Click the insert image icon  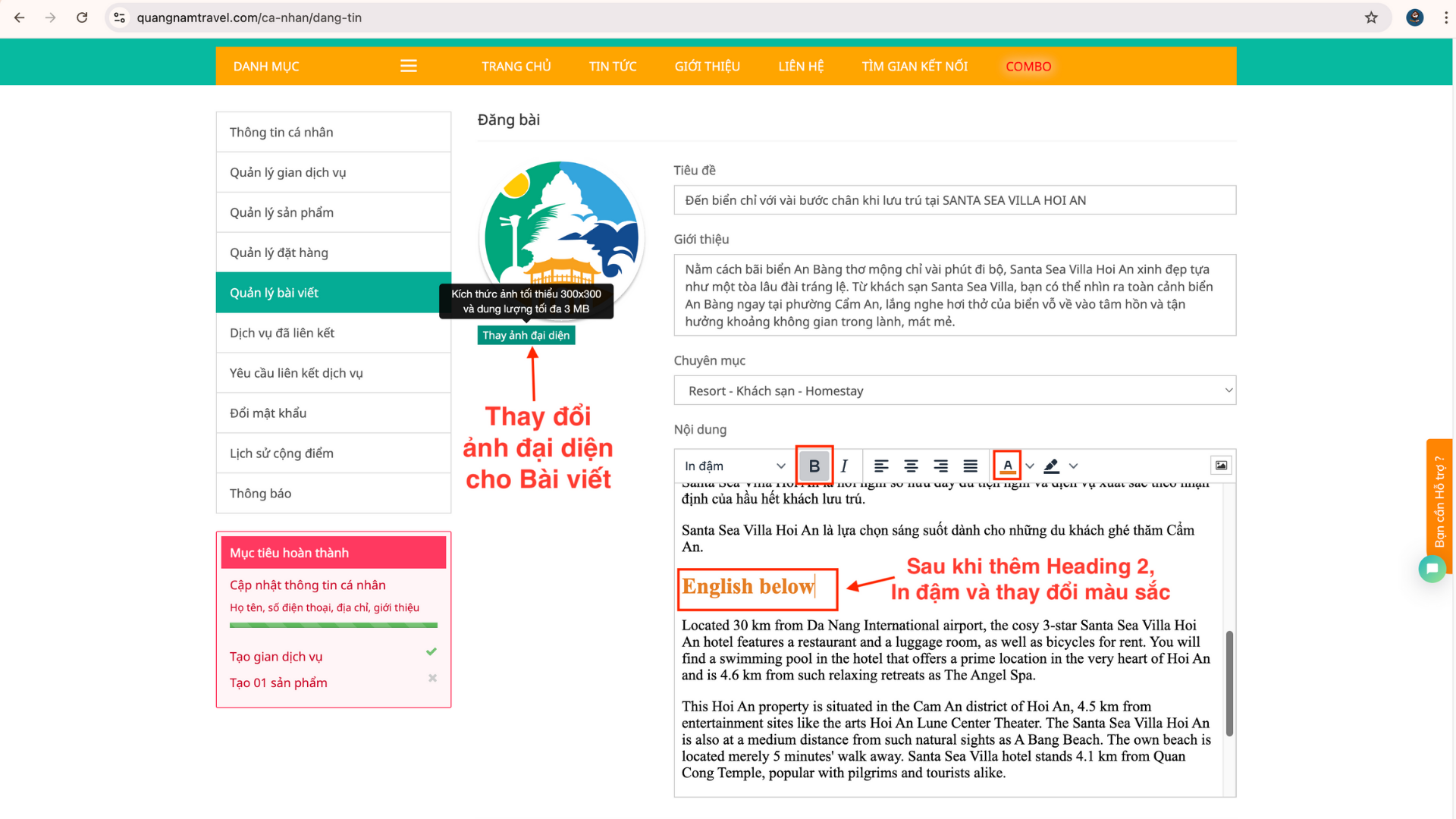[x=1221, y=466]
